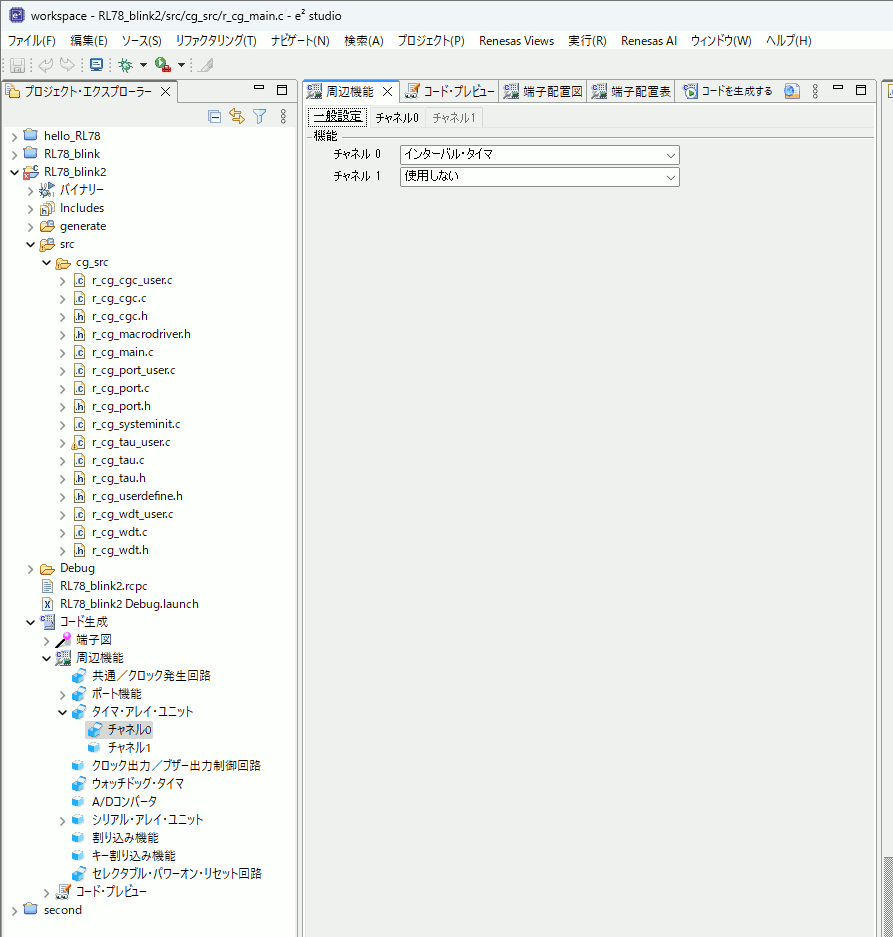Collapse the cg_src folder
893x937 pixels.
point(47,262)
